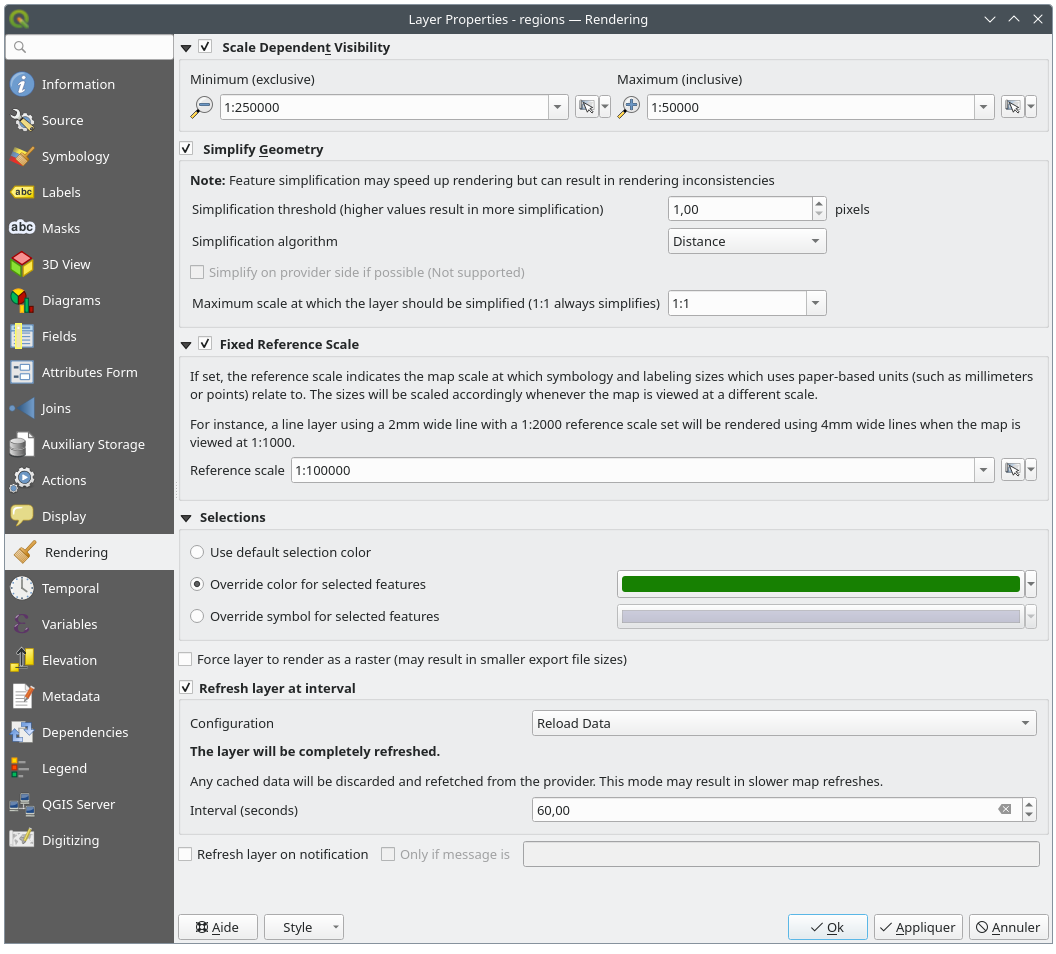Open the Simplification algorithm dropdown
The height and width of the screenshot is (954, 1056).
click(x=746, y=241)
